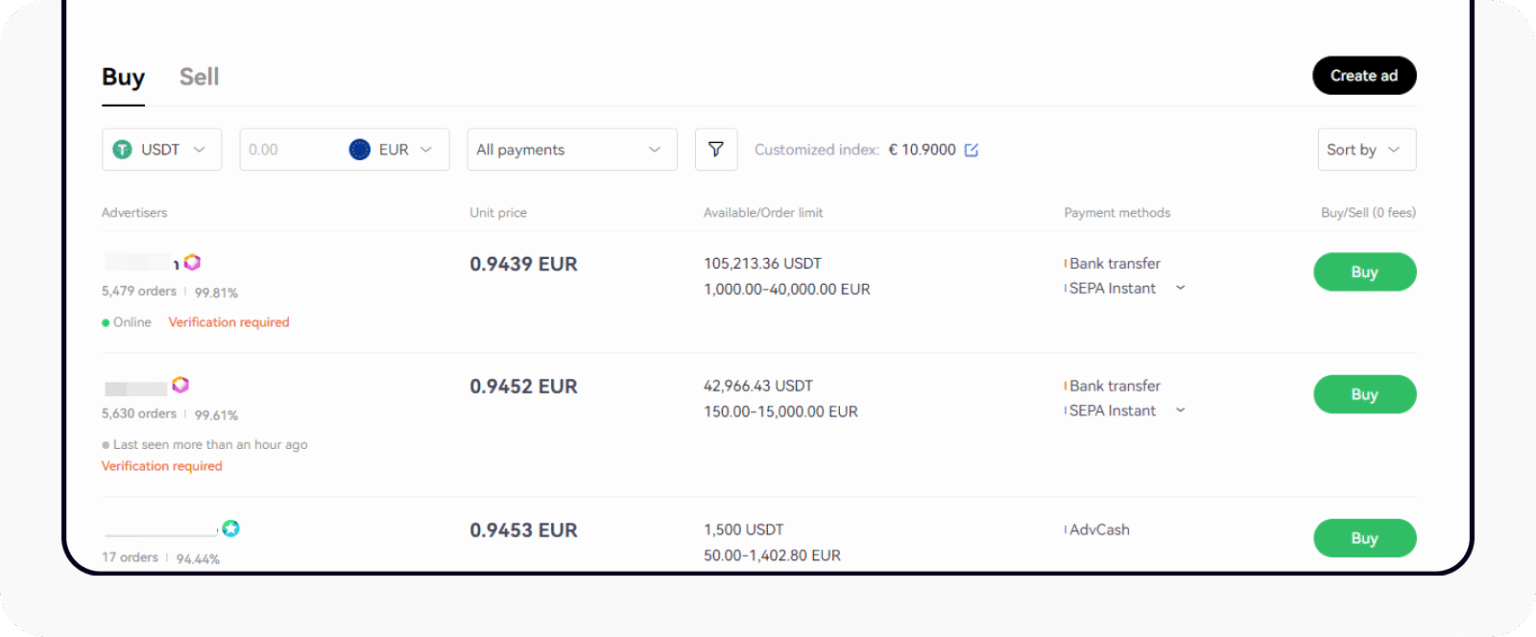Expand SEPA Instant payment methods on first offer

tap(1181, 288)
